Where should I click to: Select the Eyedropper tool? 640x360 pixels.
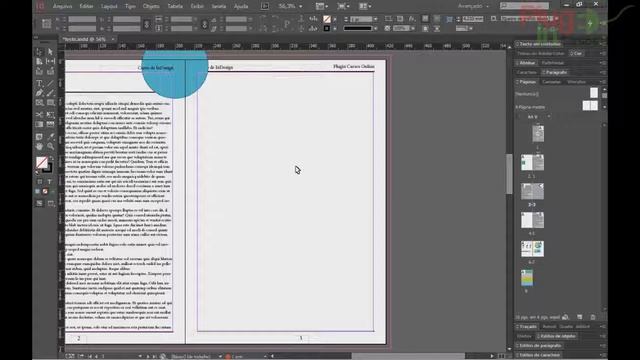click(50, 137)
